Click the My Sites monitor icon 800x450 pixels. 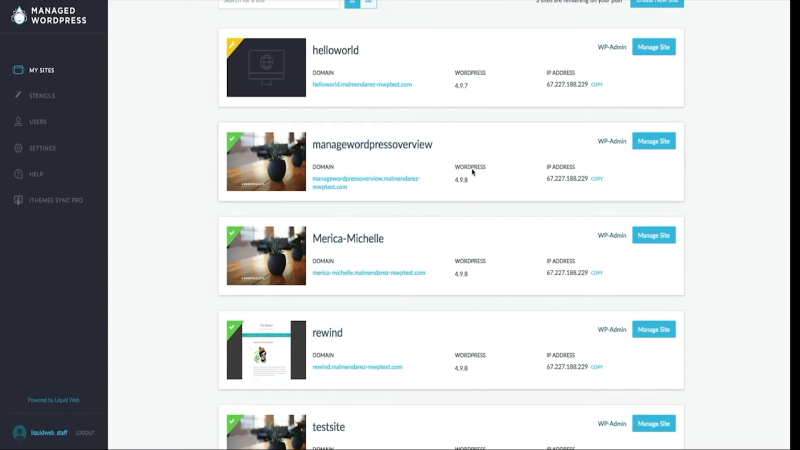(x=18, y=70)
